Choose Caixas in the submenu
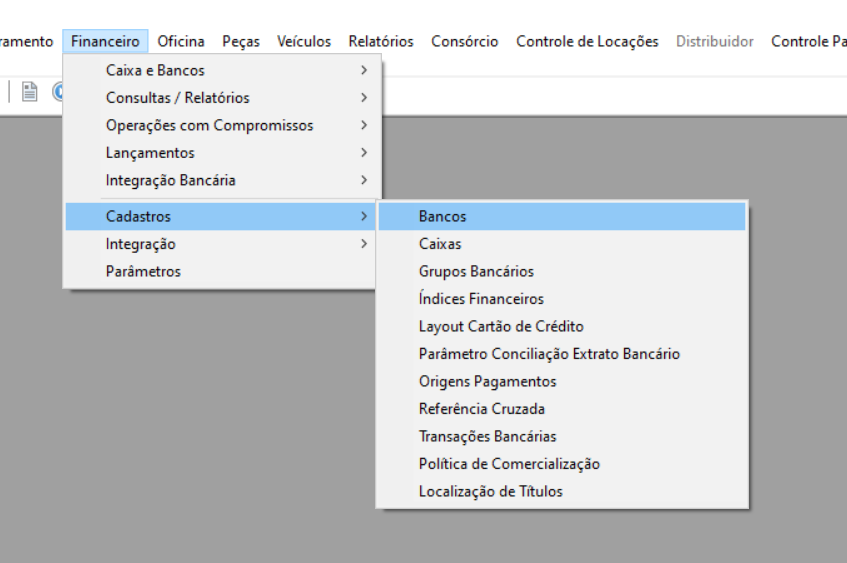Image resolution: width=847 pixels, height=563 pixels. 562,244
